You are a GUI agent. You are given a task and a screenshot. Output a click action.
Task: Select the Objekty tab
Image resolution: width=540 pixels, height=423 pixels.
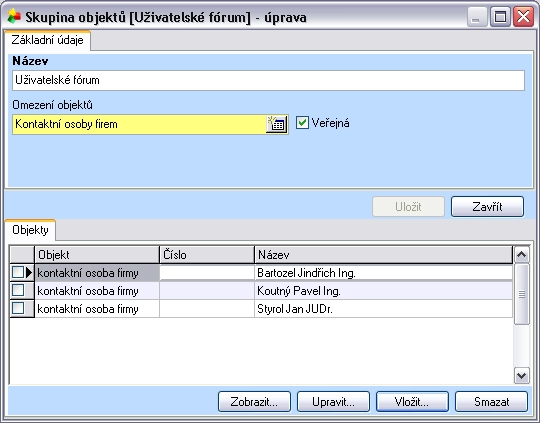click(x=30, y=230)
